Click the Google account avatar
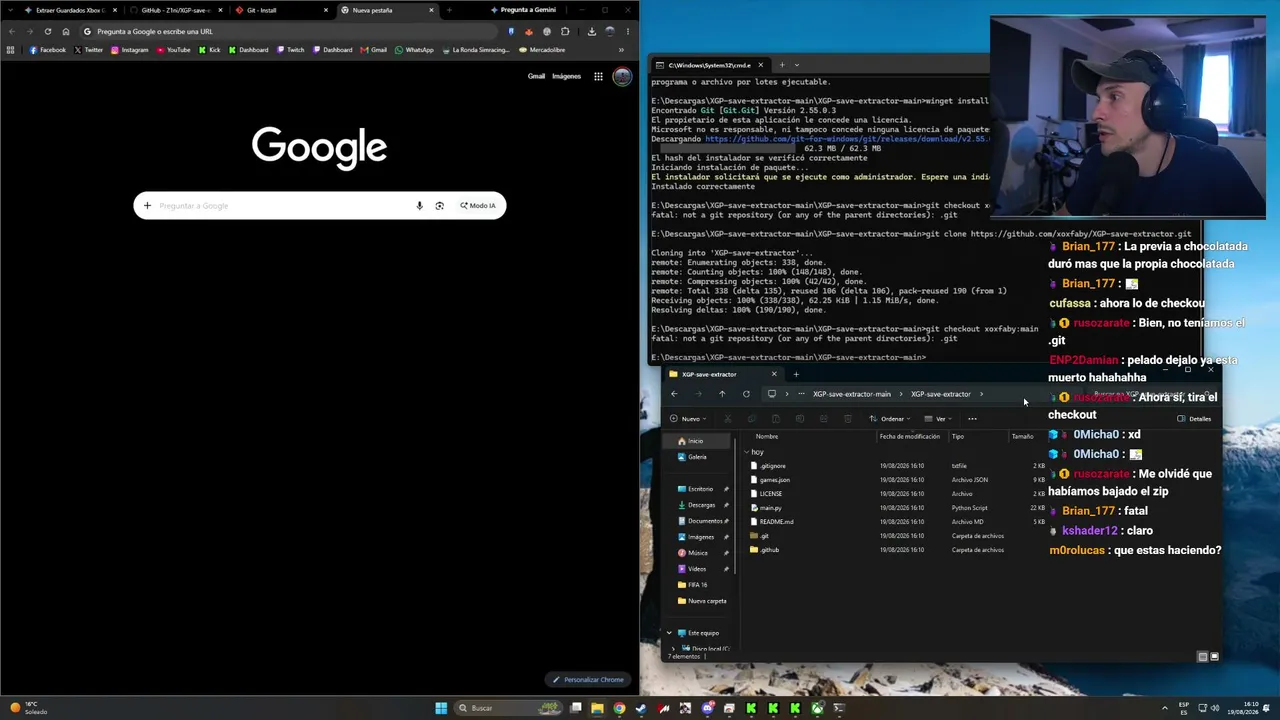 [622, 76]
